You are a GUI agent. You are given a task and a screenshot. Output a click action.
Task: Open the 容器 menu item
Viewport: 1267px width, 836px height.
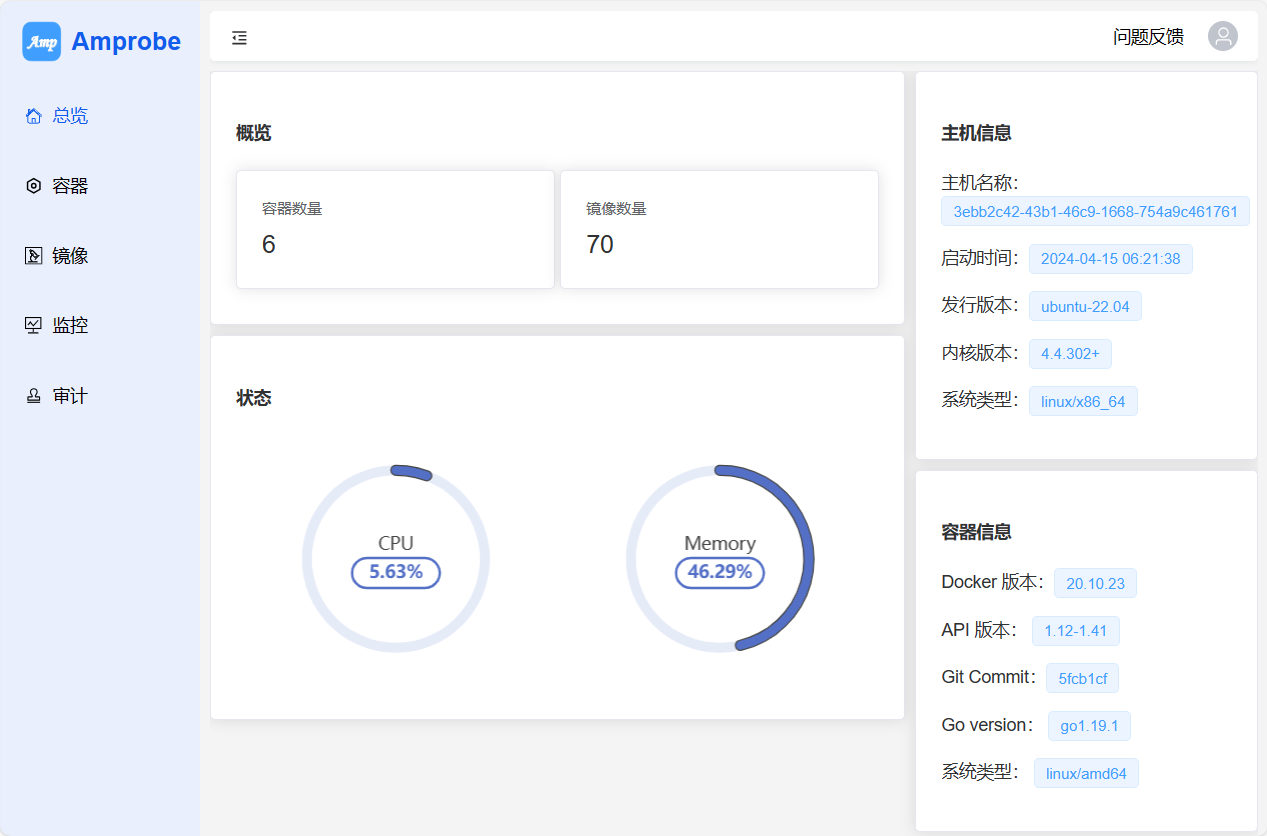[70, 186]
